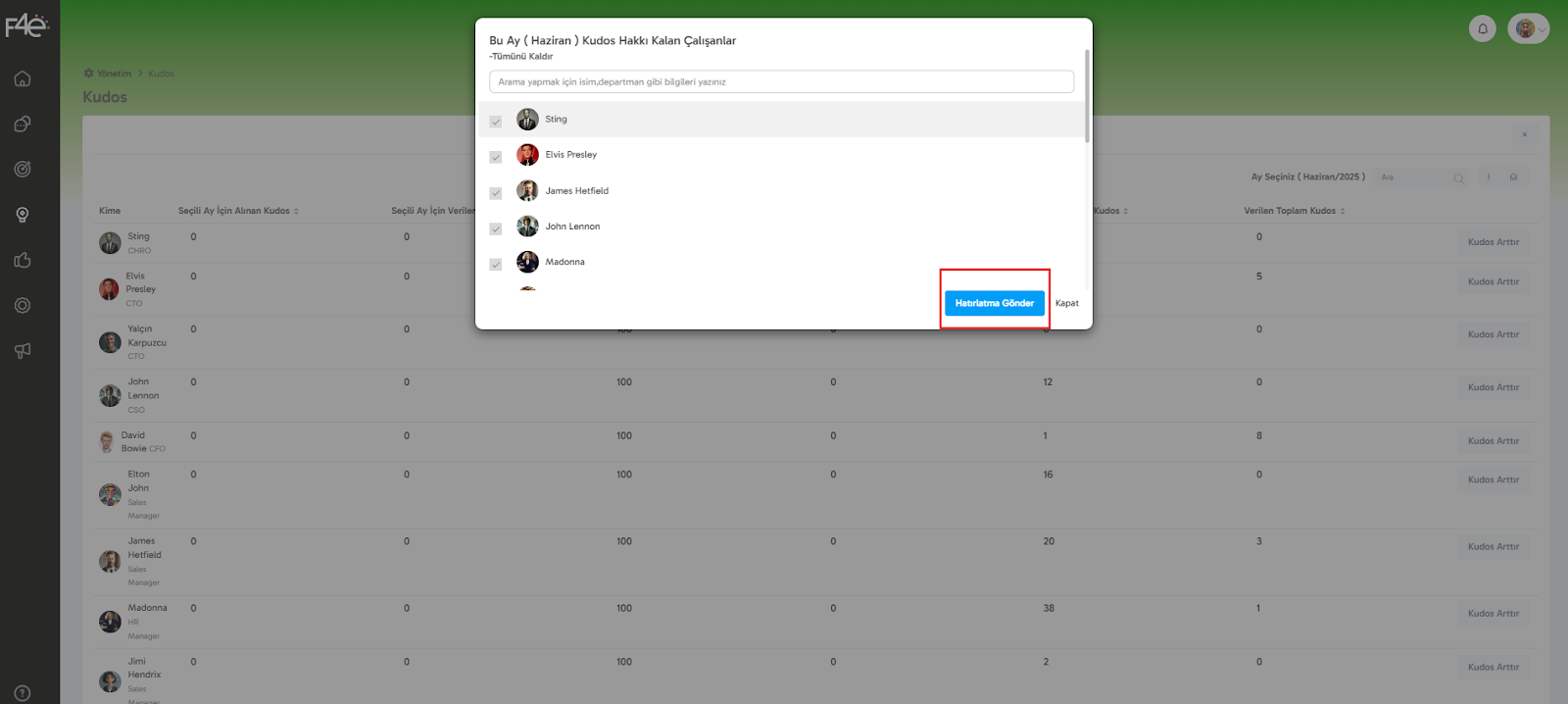The image size is (1568, 704).
Task: Uncheck the Sting checkbox
Action: point(496,122)
